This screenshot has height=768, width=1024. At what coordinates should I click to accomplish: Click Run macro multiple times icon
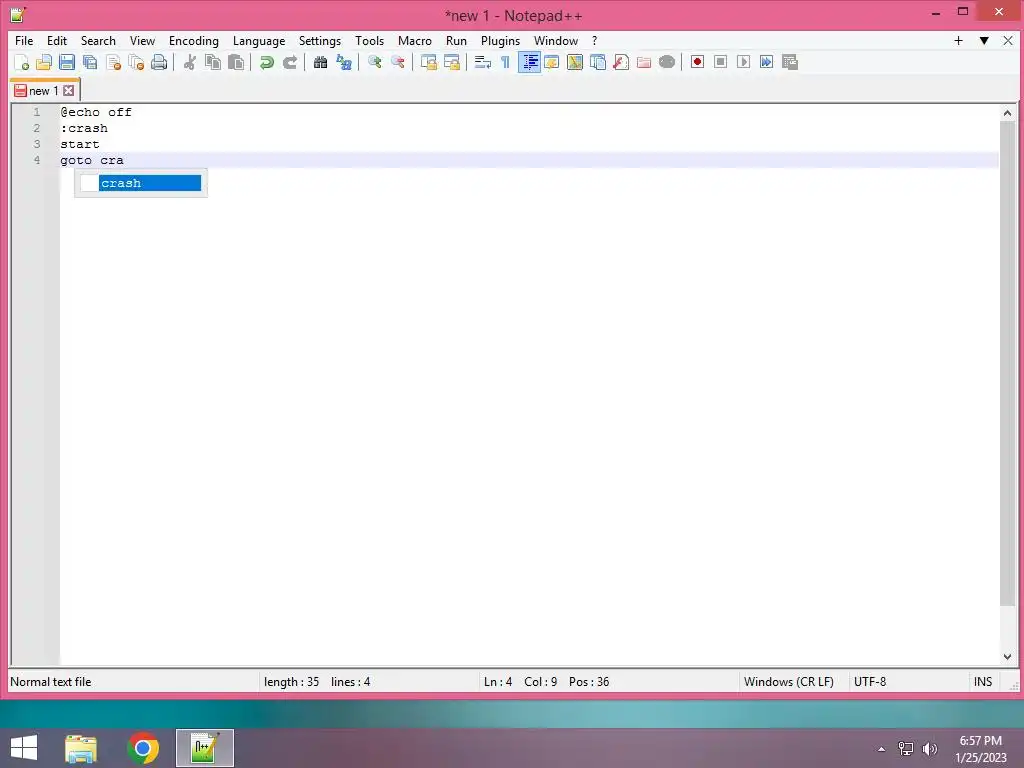pyautogui.click(x=767, y=62)
